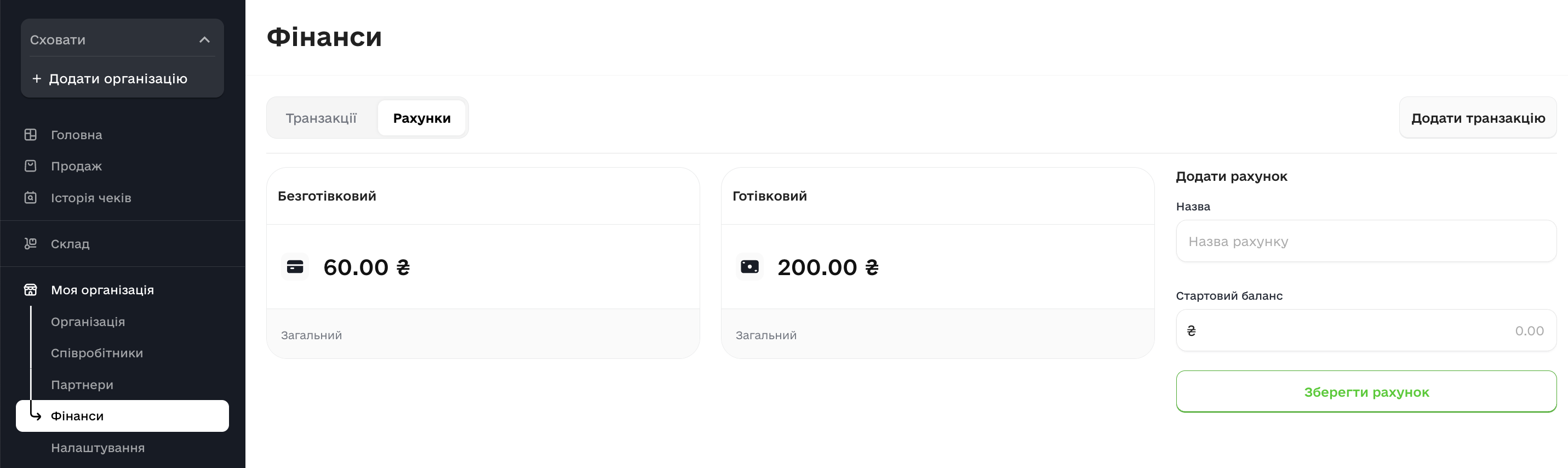The height and width of the screenshot is (468, 1568).
Task: Click the plus icon beside Додати організацію
Action: coord(37,78)
